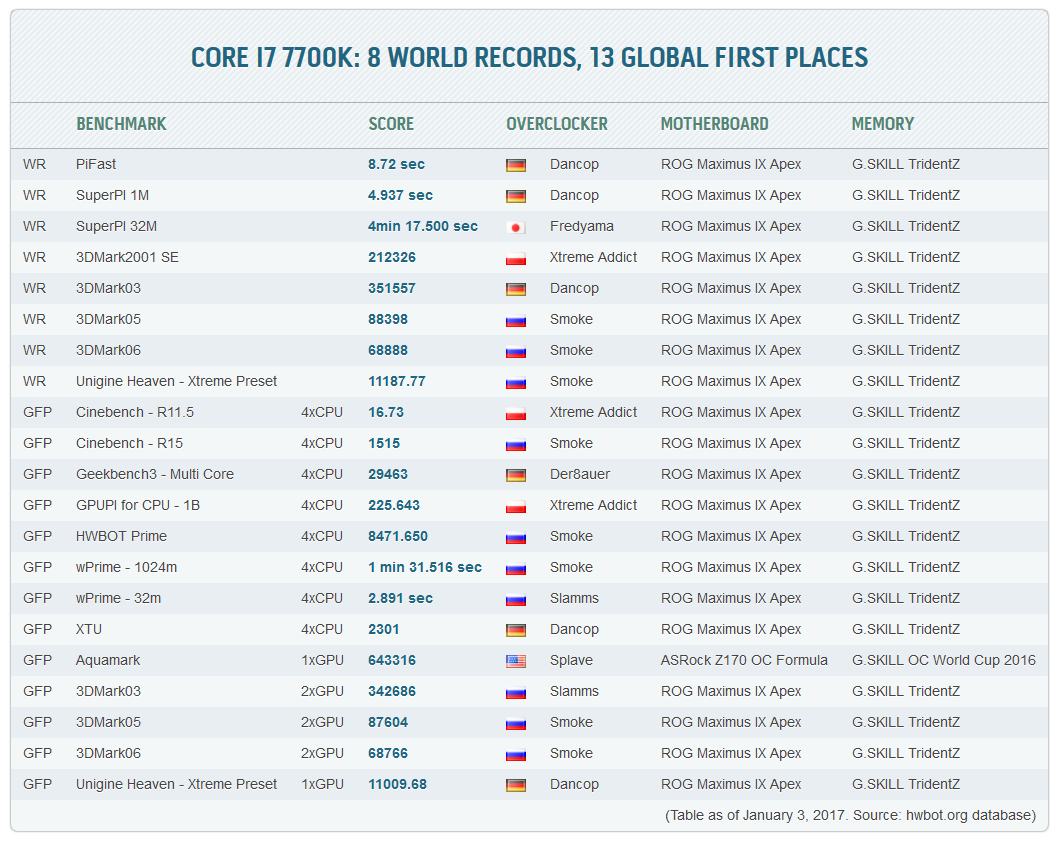Select the score '1515'
This screenshot has height=841, width=1059.
coord(384,443)
